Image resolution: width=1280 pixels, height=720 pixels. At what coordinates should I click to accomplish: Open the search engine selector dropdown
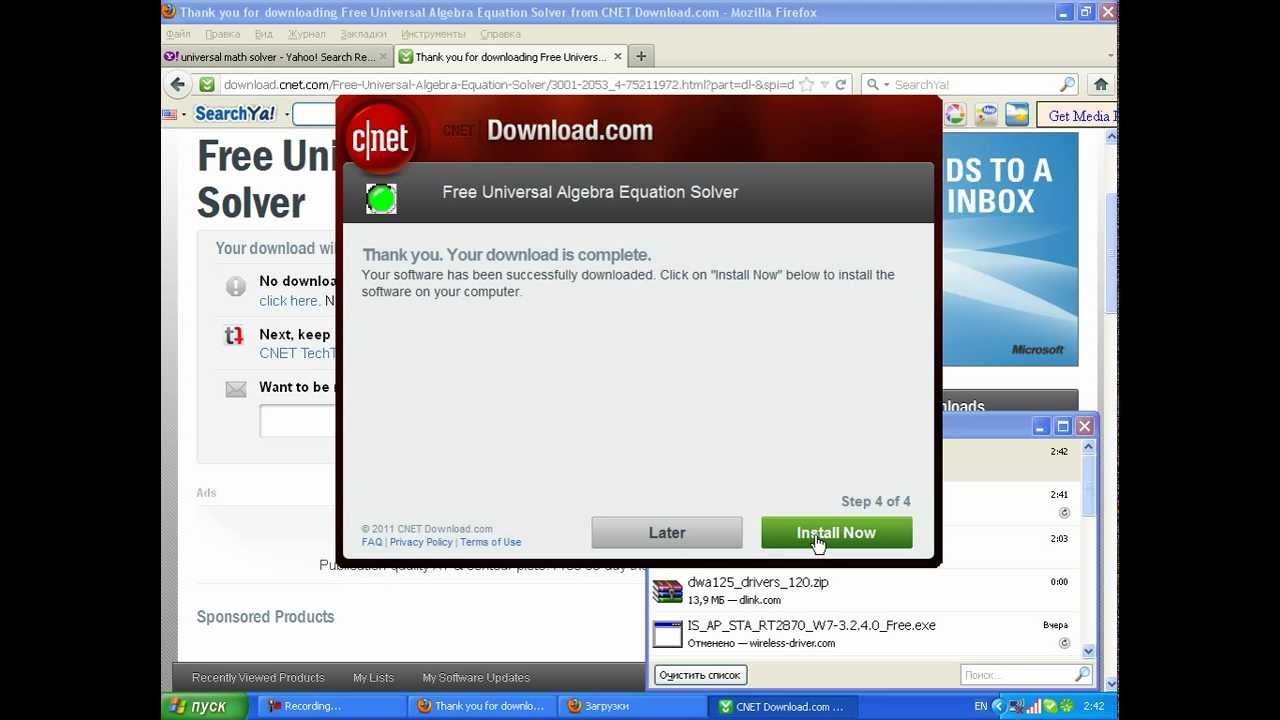[877, 85]
